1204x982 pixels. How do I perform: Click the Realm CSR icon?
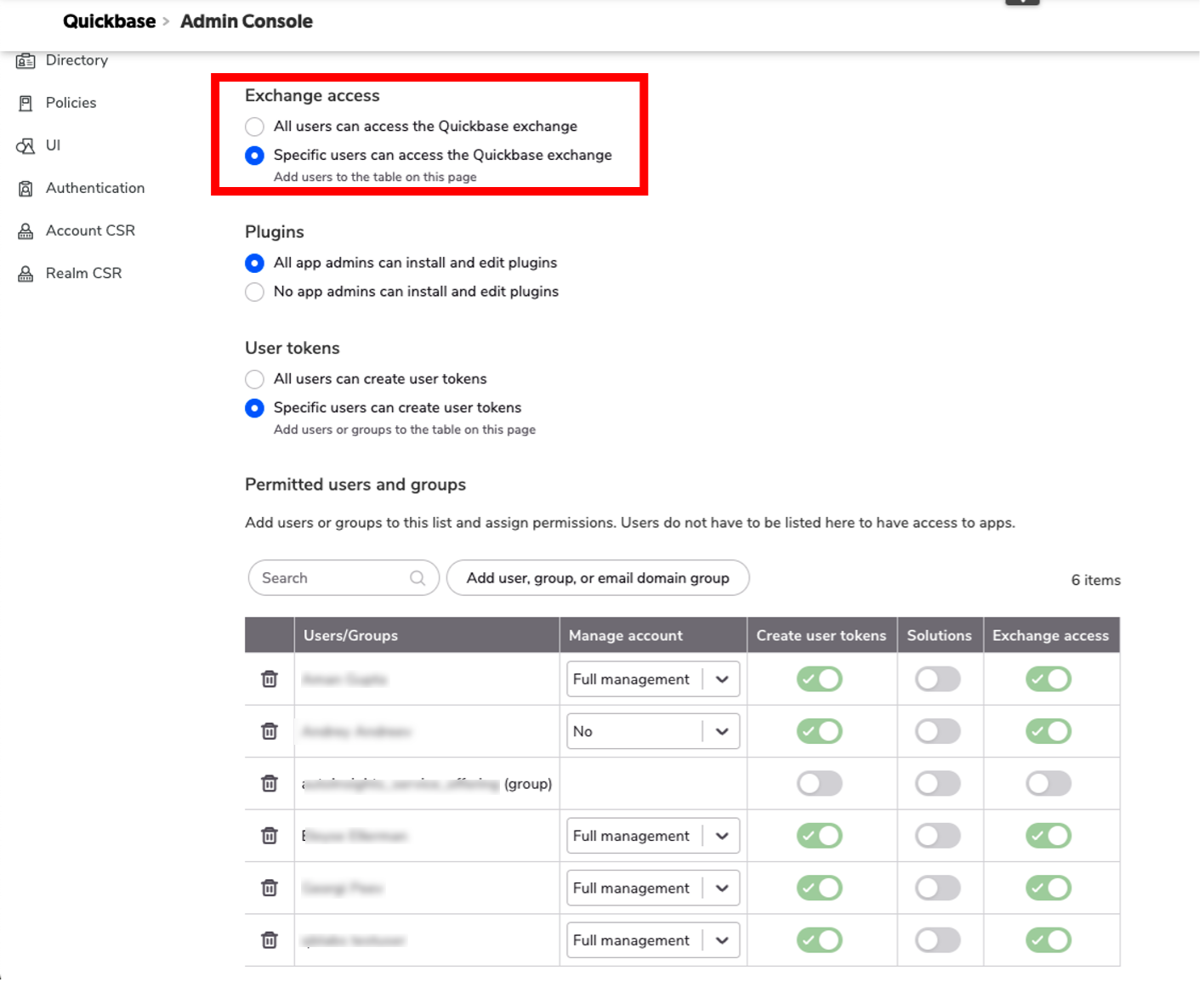coord(26,273)
